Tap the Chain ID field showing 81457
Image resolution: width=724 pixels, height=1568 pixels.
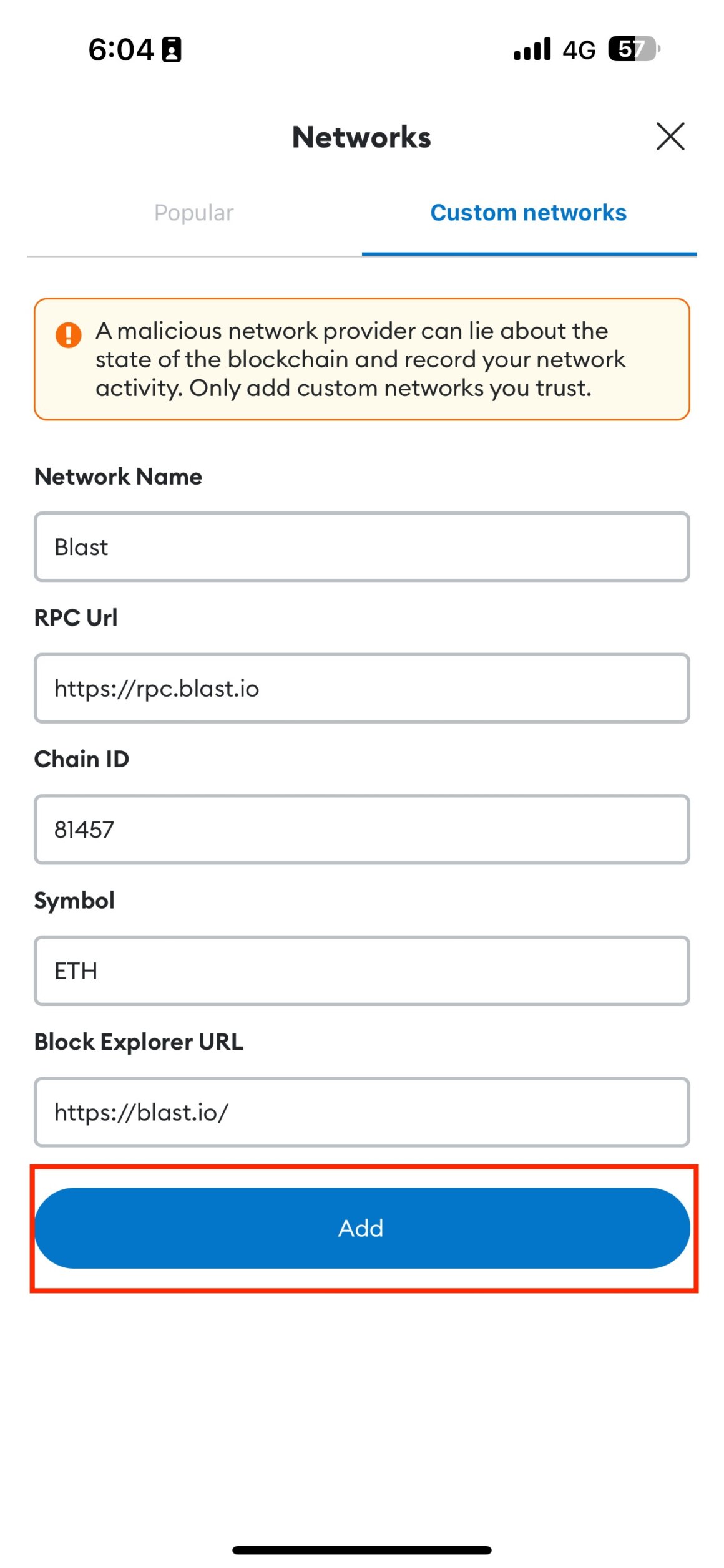coord(361,830)
